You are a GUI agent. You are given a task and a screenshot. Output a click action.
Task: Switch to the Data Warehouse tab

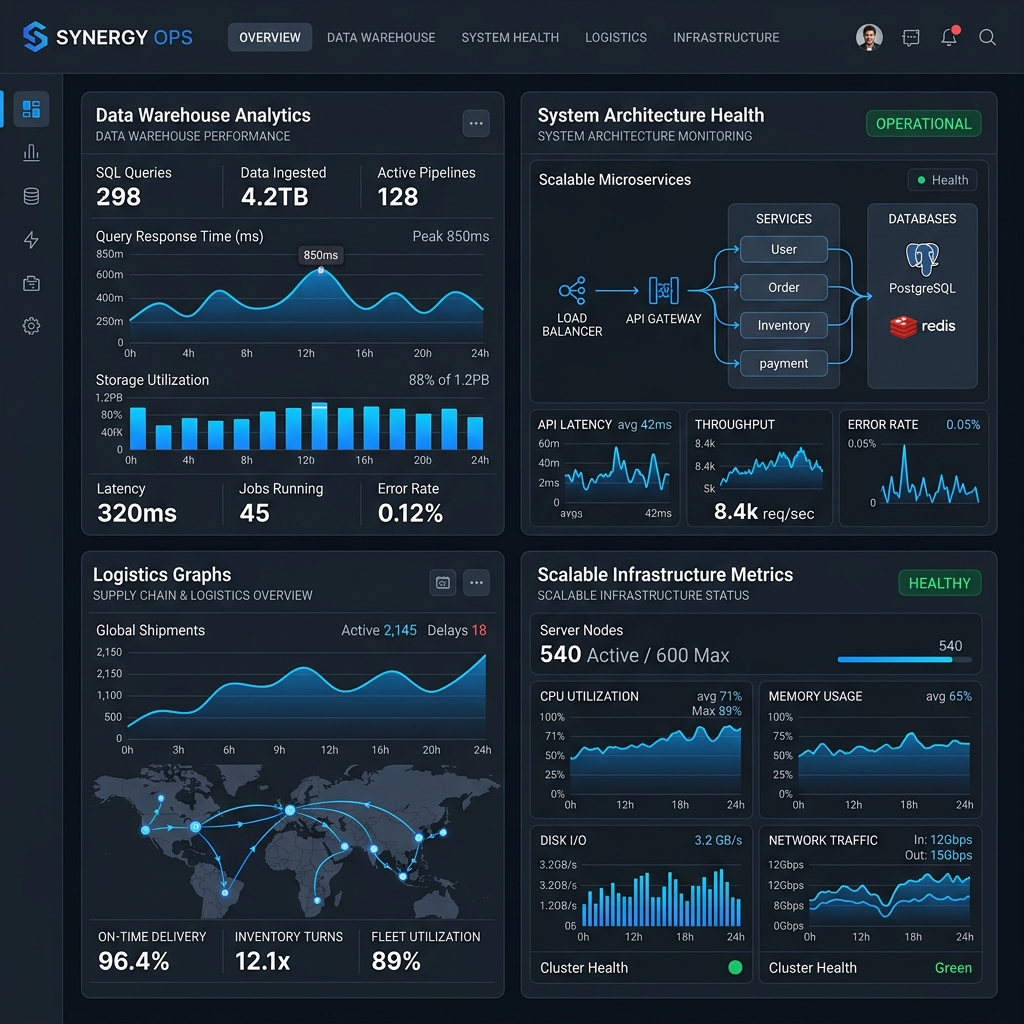click(381, 37)
